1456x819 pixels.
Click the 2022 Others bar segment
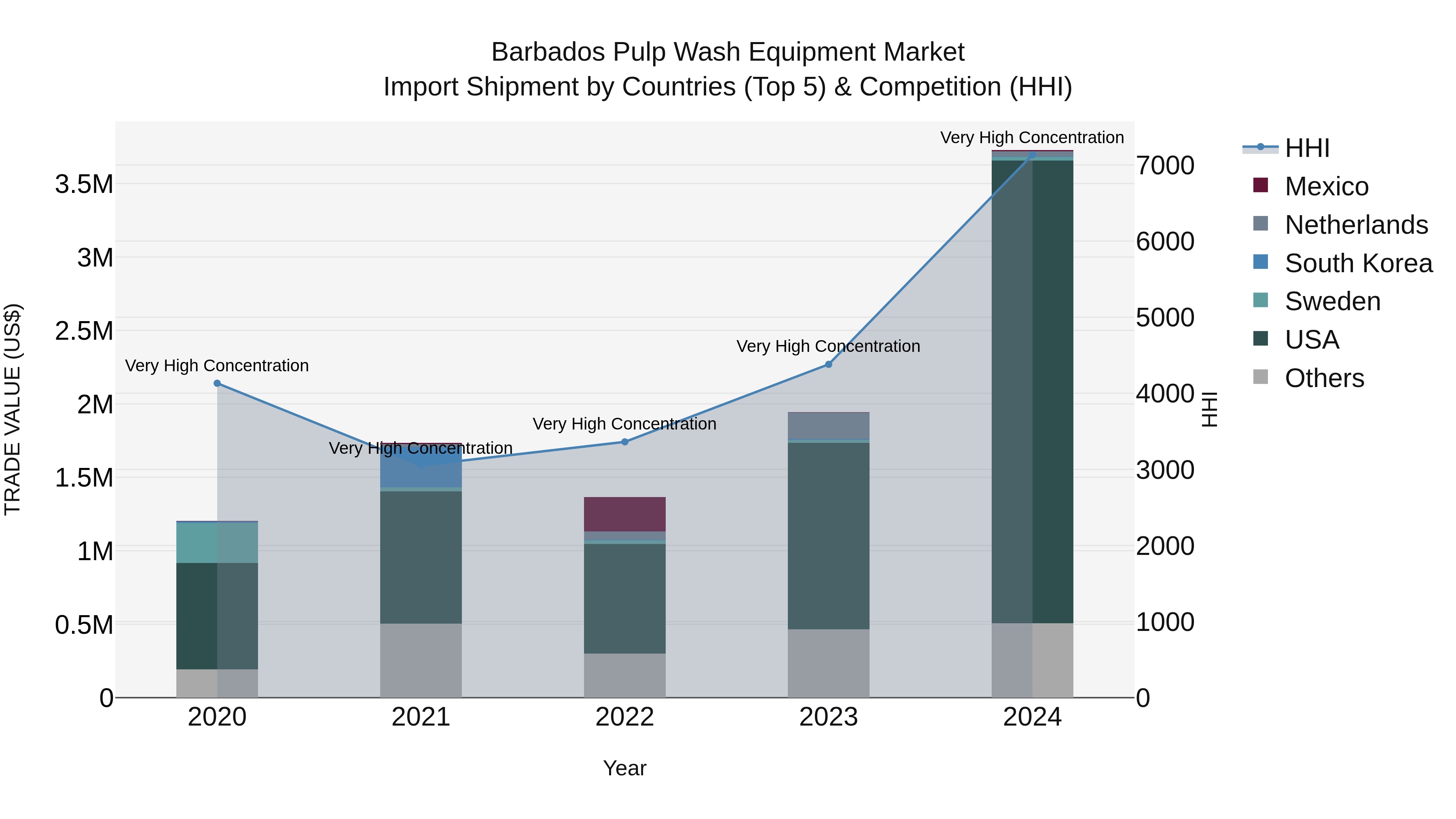(624, 675)
